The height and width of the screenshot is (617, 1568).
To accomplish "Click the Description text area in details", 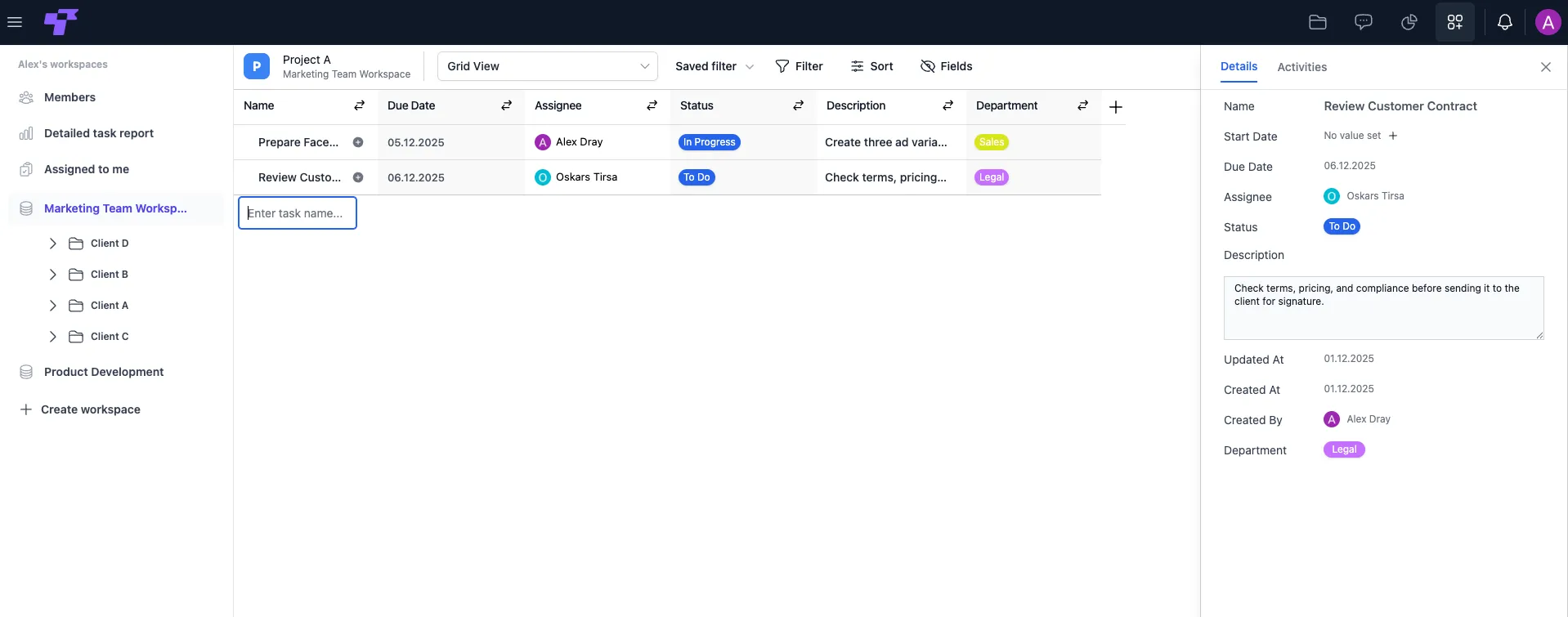I will pos(1383,308).
